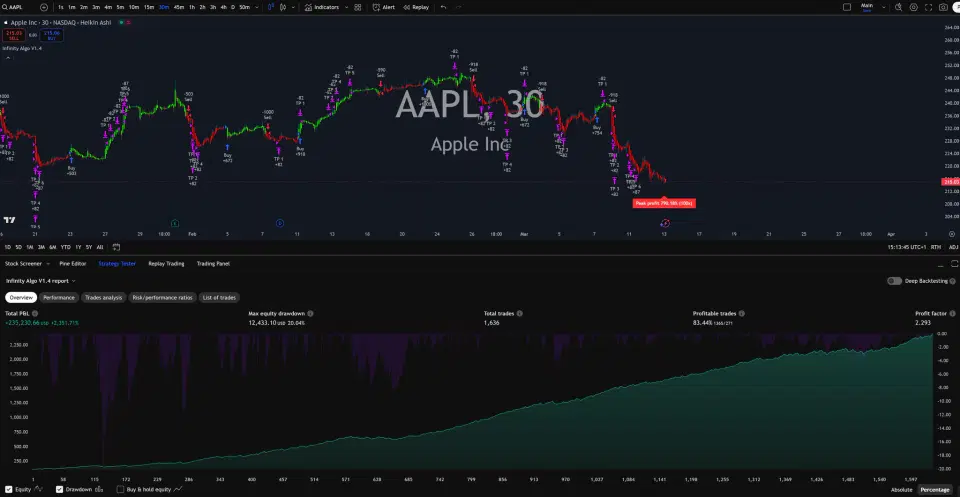Uncheck the Equity checkbox

[x=9, y=490]
